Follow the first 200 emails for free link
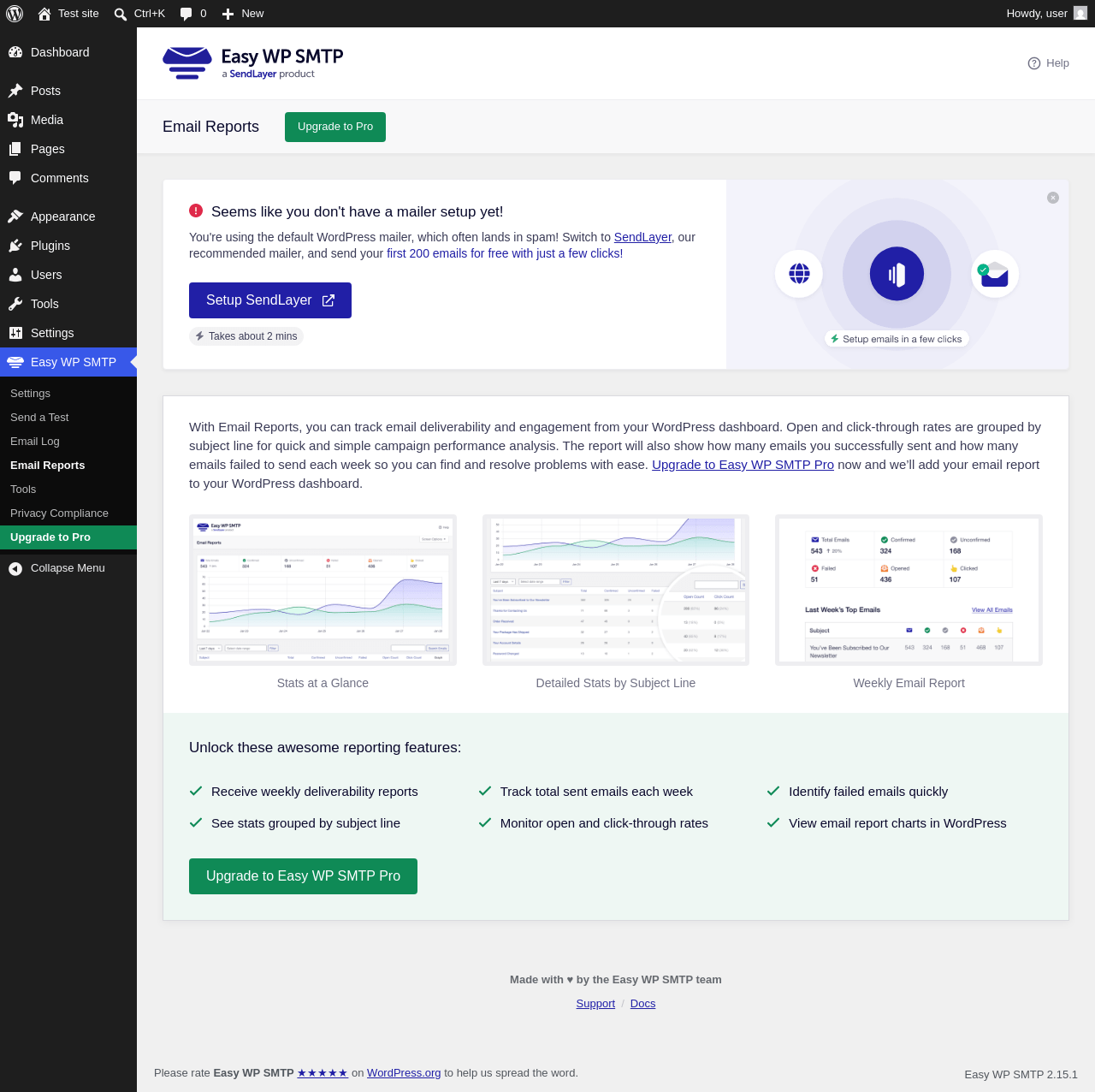This screenshot has width=1095, height=1092. click(505, 253)
